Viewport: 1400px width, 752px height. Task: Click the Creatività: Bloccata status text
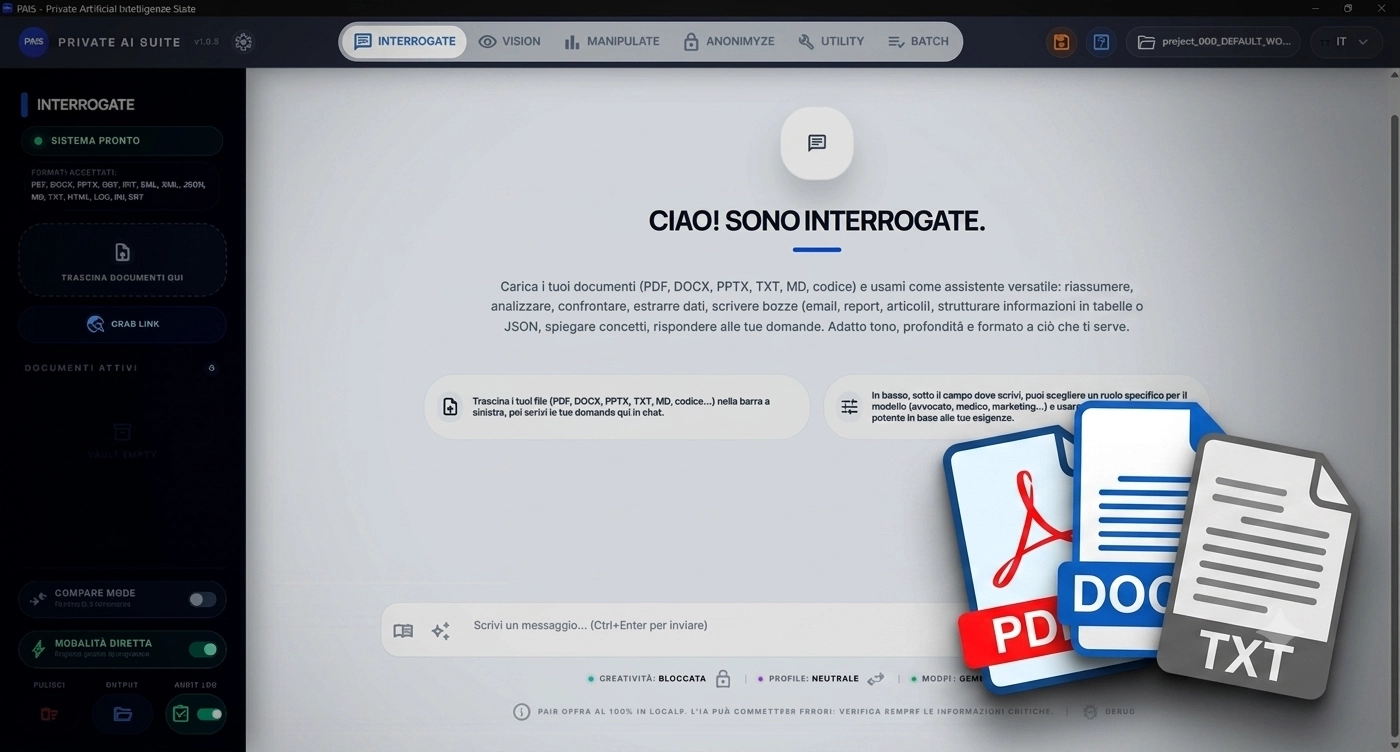click(652, 679)
